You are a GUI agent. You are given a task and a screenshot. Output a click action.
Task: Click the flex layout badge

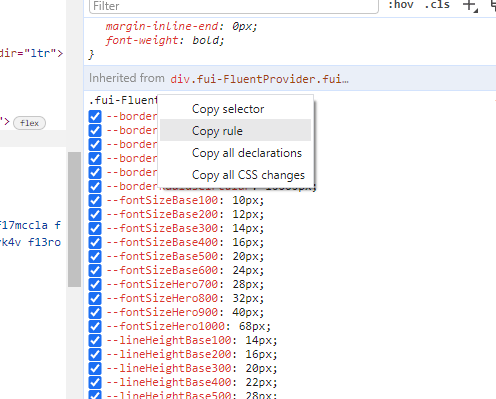pyautogui.click(x=29, y=123)
